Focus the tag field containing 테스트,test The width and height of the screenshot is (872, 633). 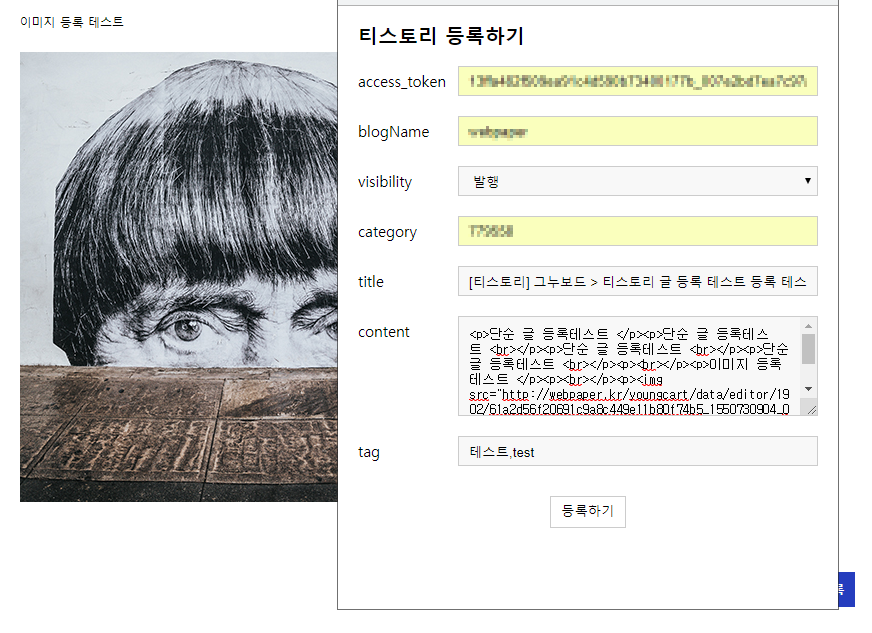point(637,451)
